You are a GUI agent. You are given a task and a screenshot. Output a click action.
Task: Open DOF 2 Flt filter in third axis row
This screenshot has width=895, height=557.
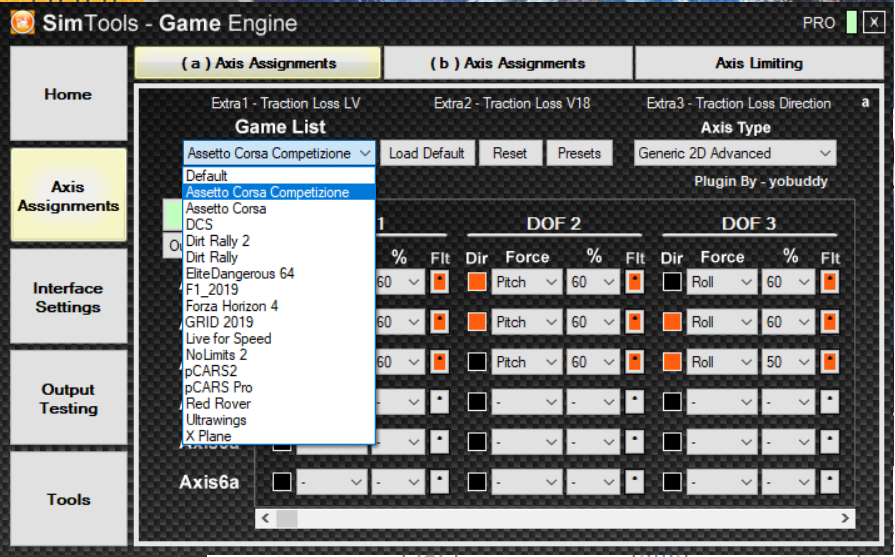(635, 362)
